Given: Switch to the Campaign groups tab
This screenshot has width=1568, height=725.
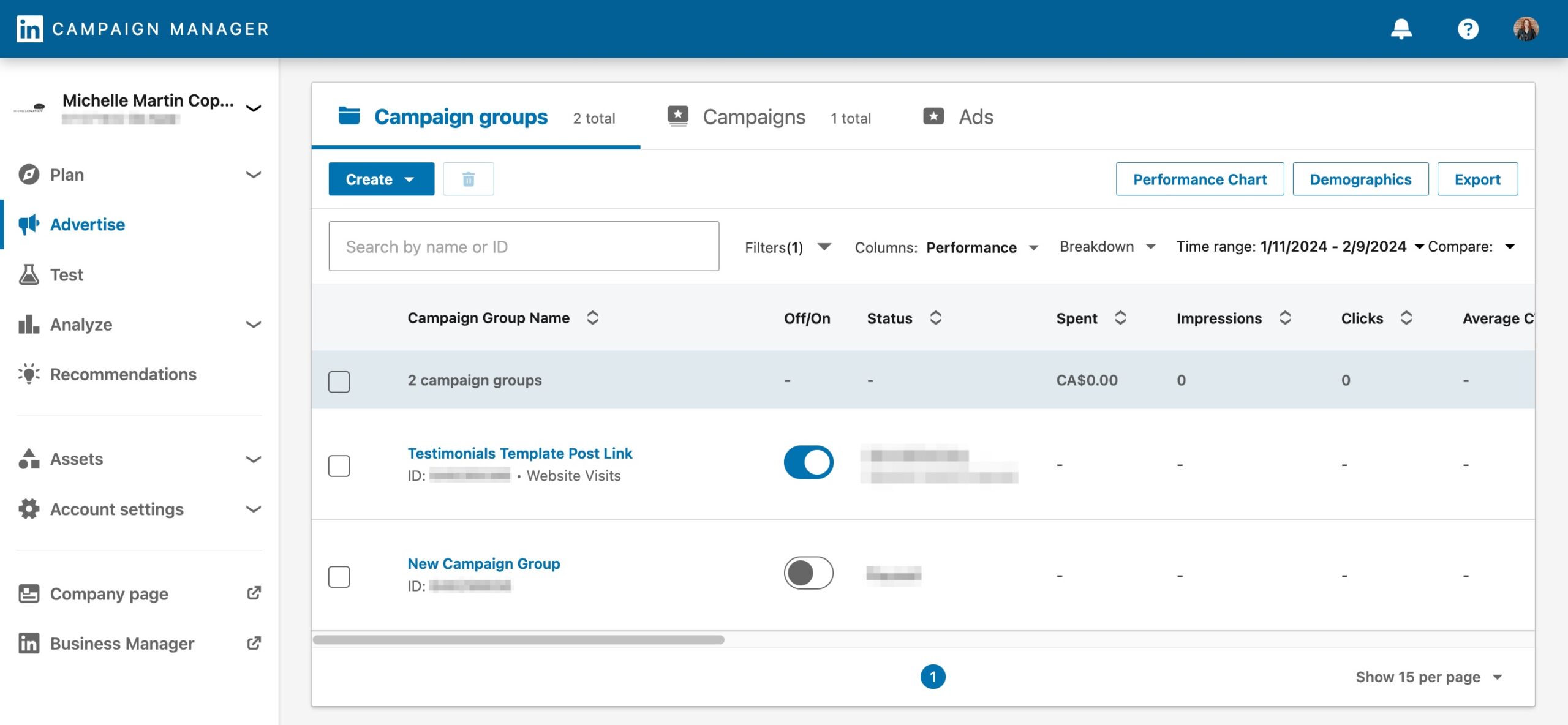Looking at the screenshot, I should point(476,116).
